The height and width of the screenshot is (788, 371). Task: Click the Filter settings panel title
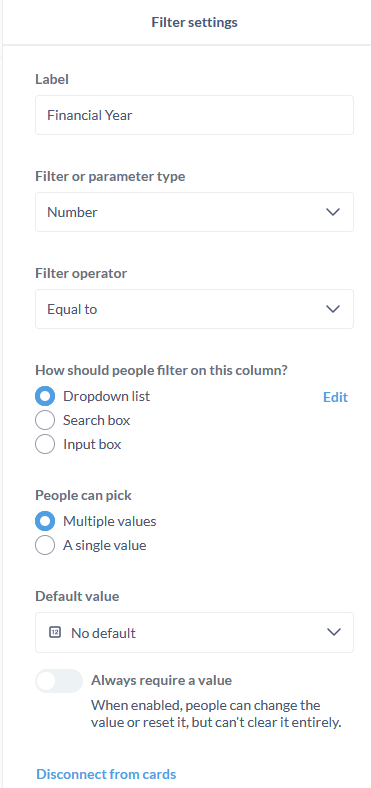pyautogui.click(x=195, y=23)
